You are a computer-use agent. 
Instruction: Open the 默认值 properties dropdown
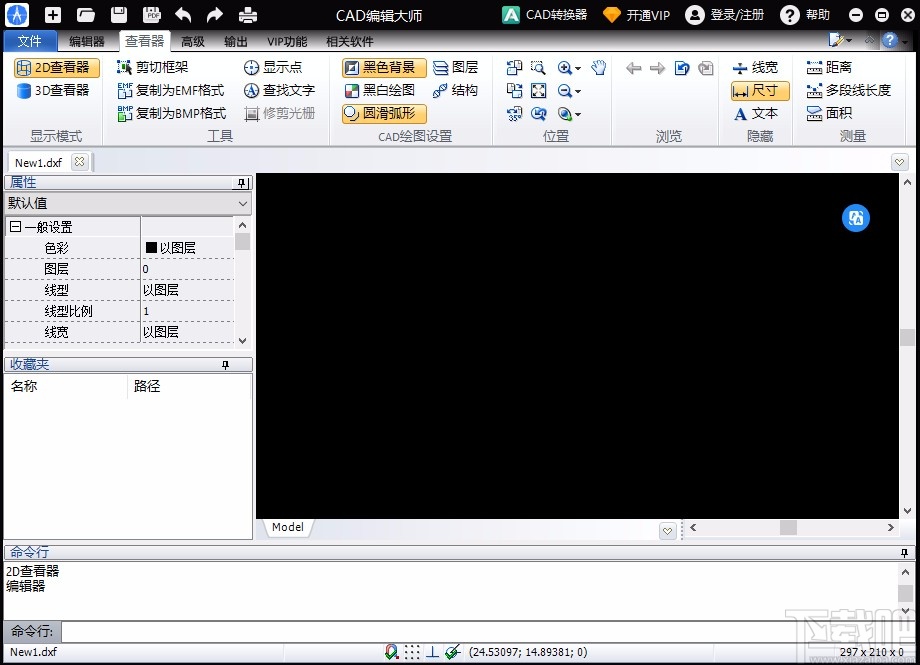[x=243, y=203]
